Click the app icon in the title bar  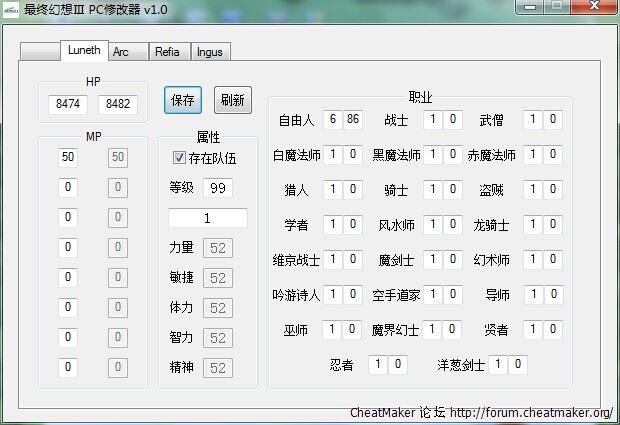tap(12, 9)
